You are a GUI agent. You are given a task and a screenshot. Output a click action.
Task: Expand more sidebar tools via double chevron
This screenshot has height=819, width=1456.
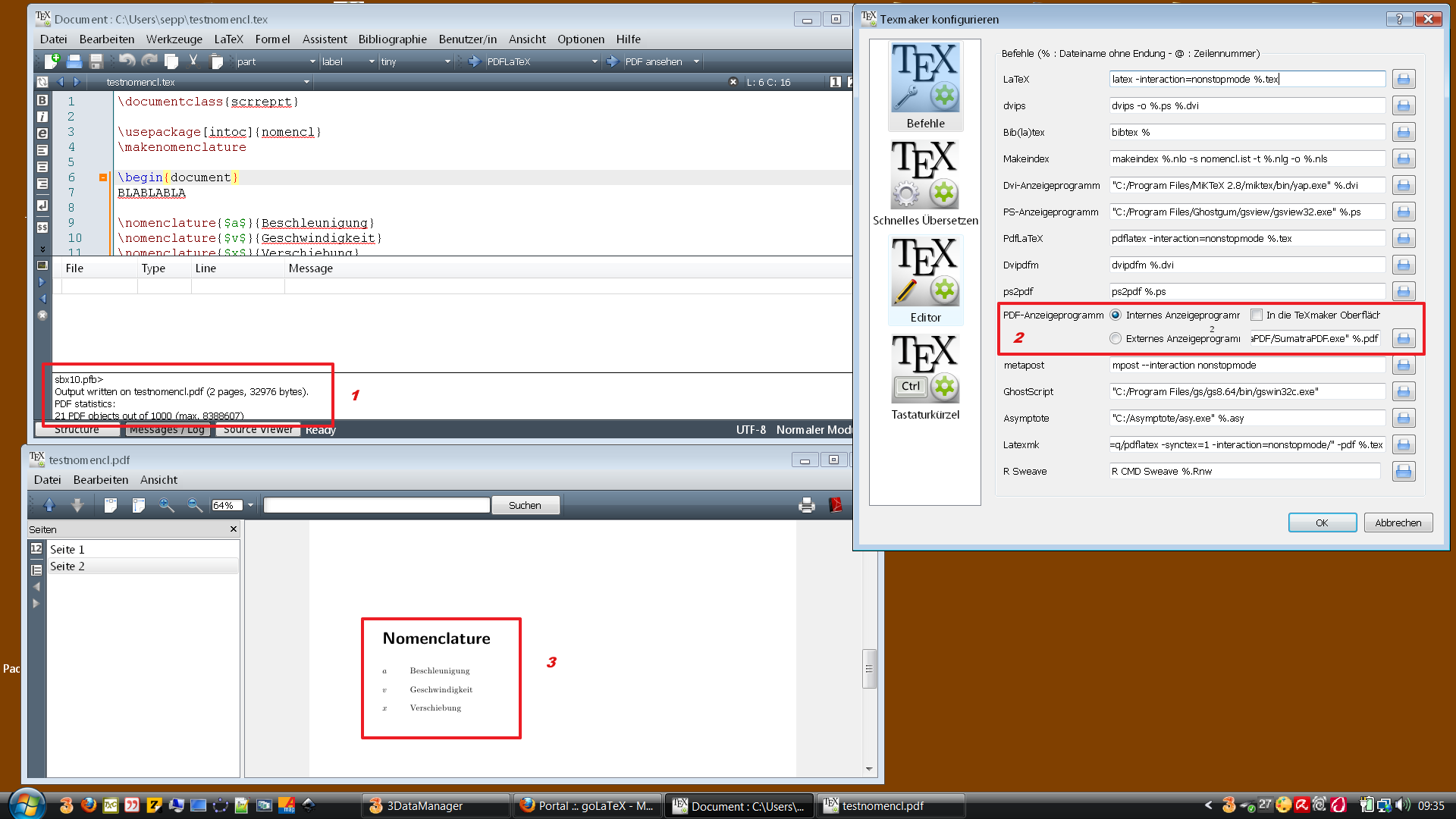pyautogui.click(x=42, y=249)
